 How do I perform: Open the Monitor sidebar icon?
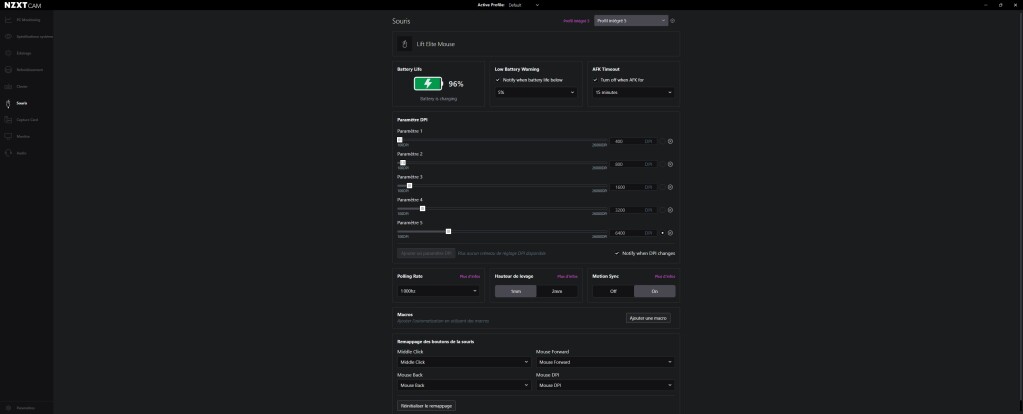click(x=8, y=136)
